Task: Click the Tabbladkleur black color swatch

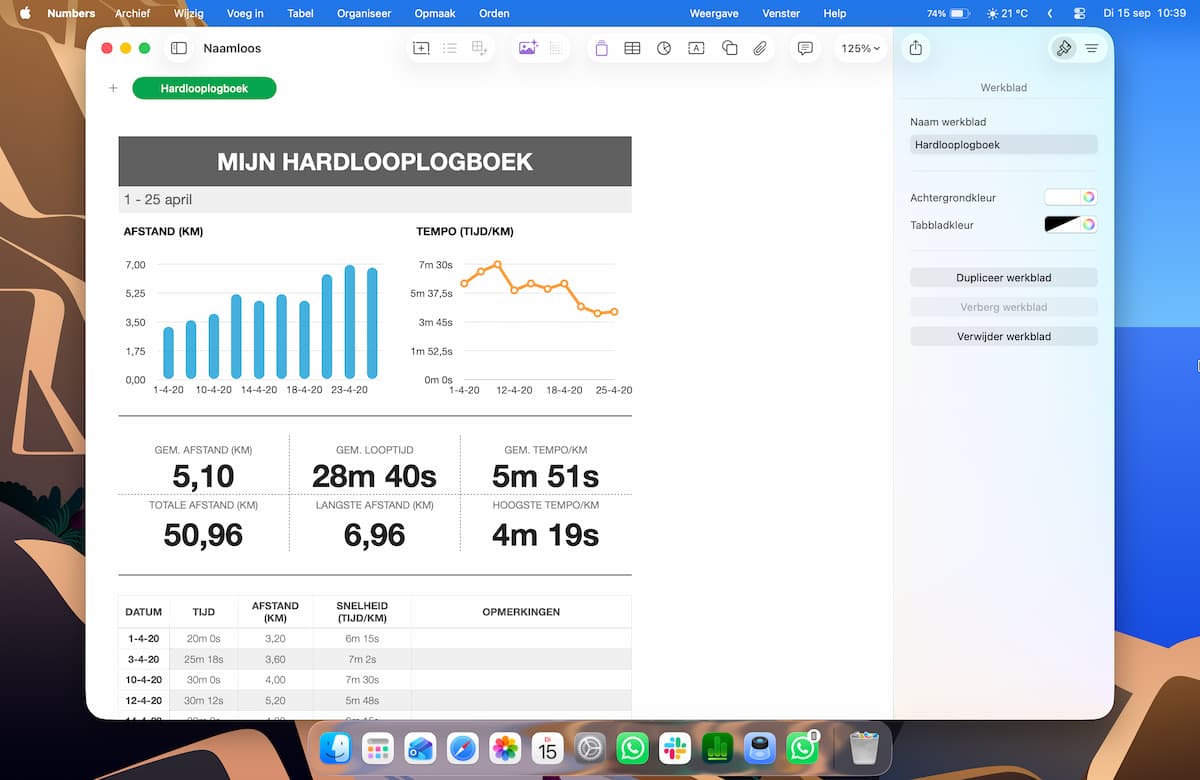Action: 1063,225
